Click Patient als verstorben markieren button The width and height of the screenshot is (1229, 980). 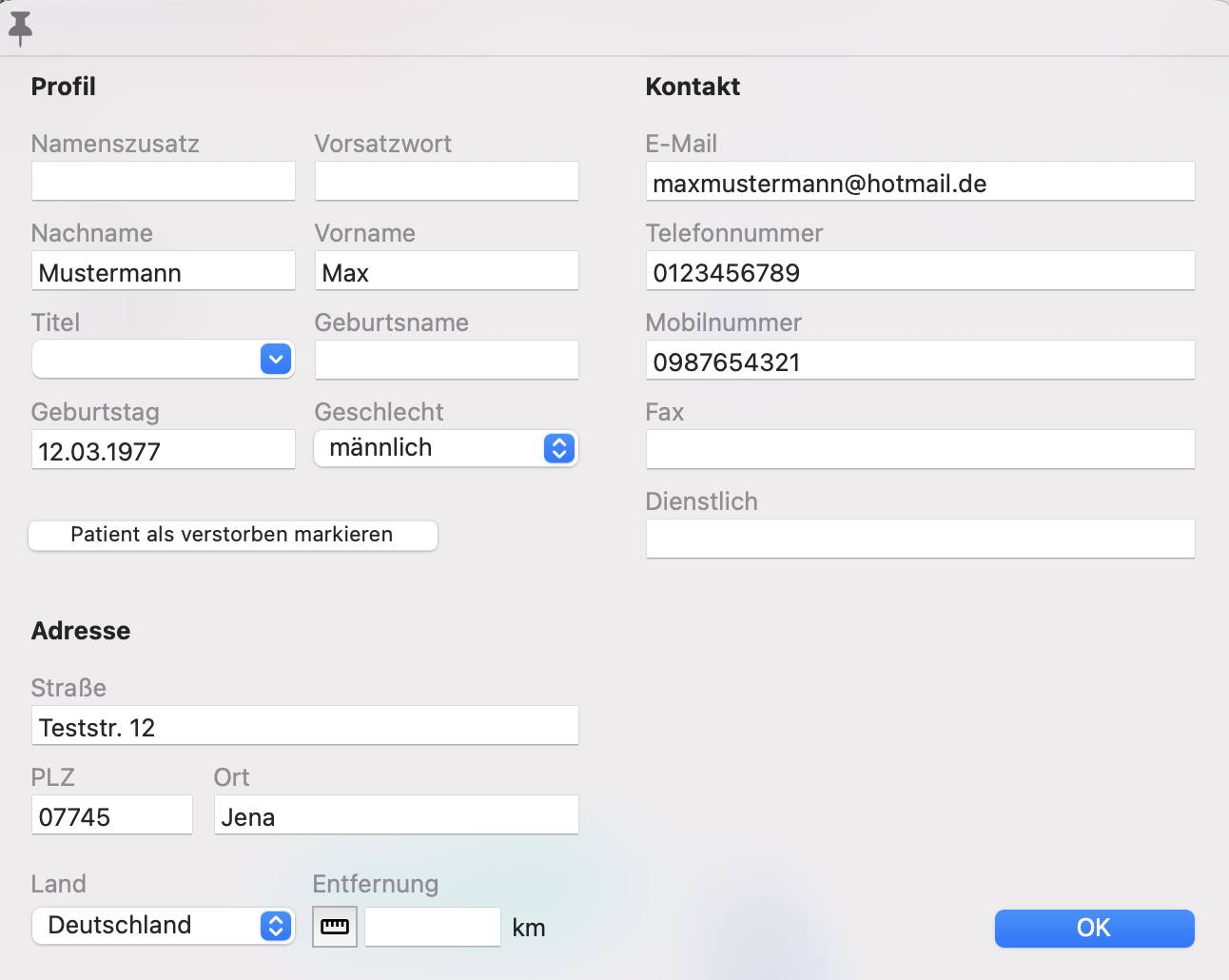233,535
